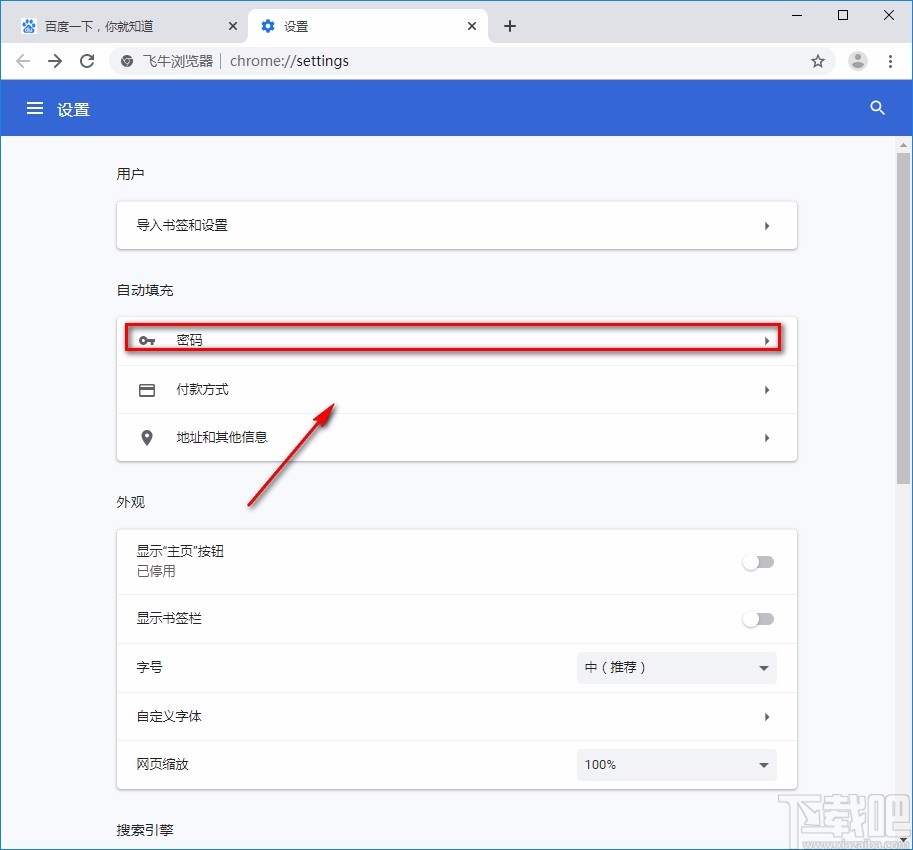Open 导入书签和设置 settings
Image resolution: width=913 pixels, height=850 pixels.
click(456, 225)
